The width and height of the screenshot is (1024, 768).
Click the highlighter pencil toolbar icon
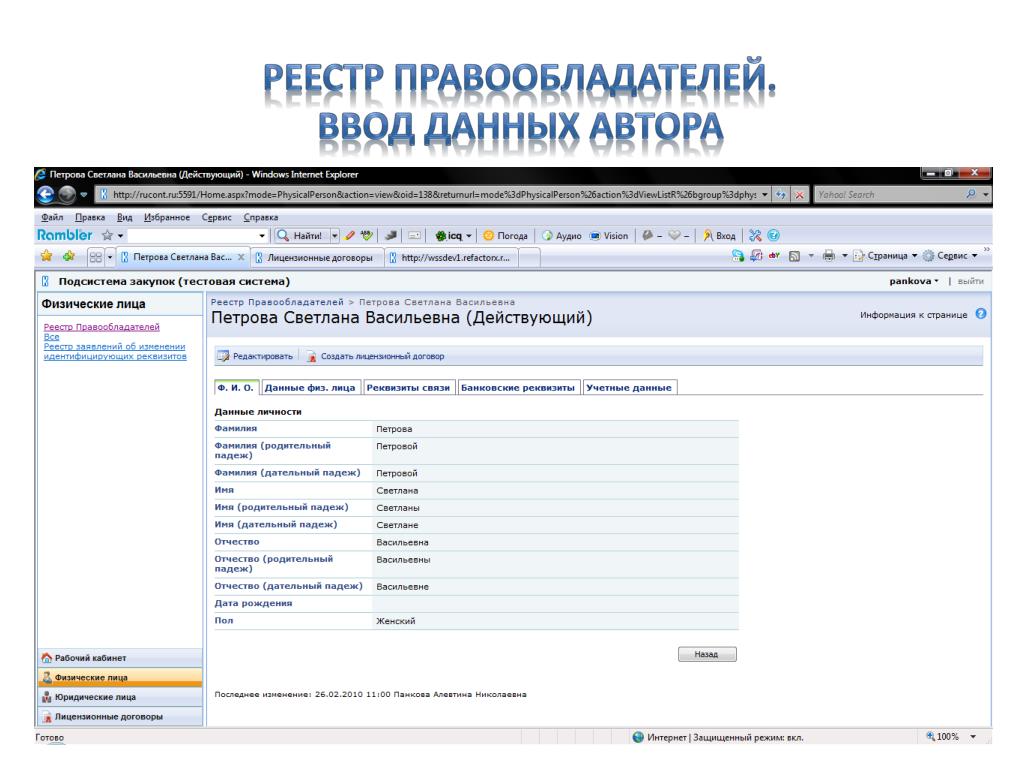(350, 236)
